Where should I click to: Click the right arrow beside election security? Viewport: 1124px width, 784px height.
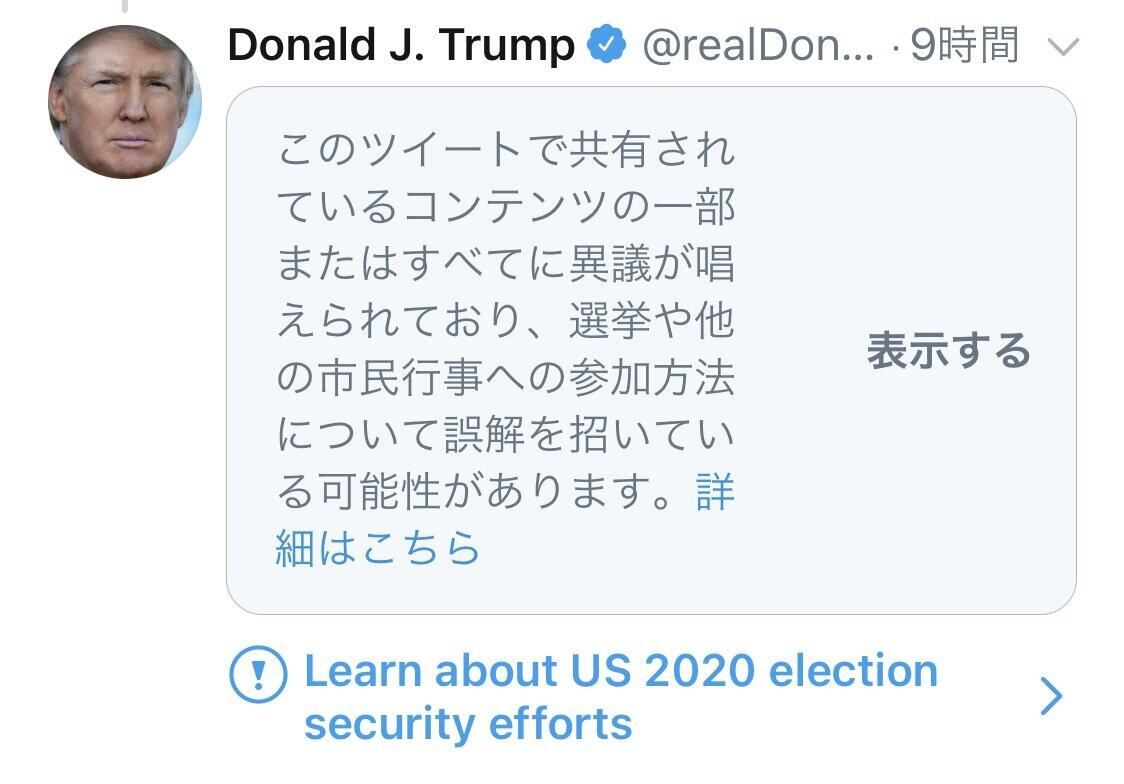pyautogui.click(x=1050, y=696)
